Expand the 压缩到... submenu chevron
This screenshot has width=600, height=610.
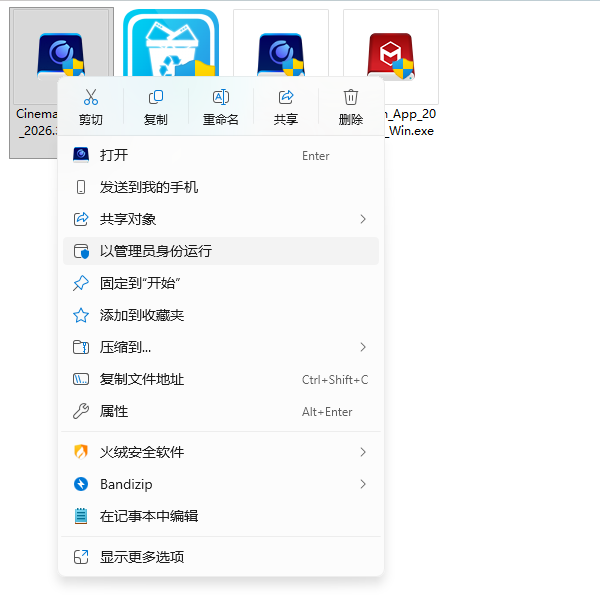(x=363, y=347)
